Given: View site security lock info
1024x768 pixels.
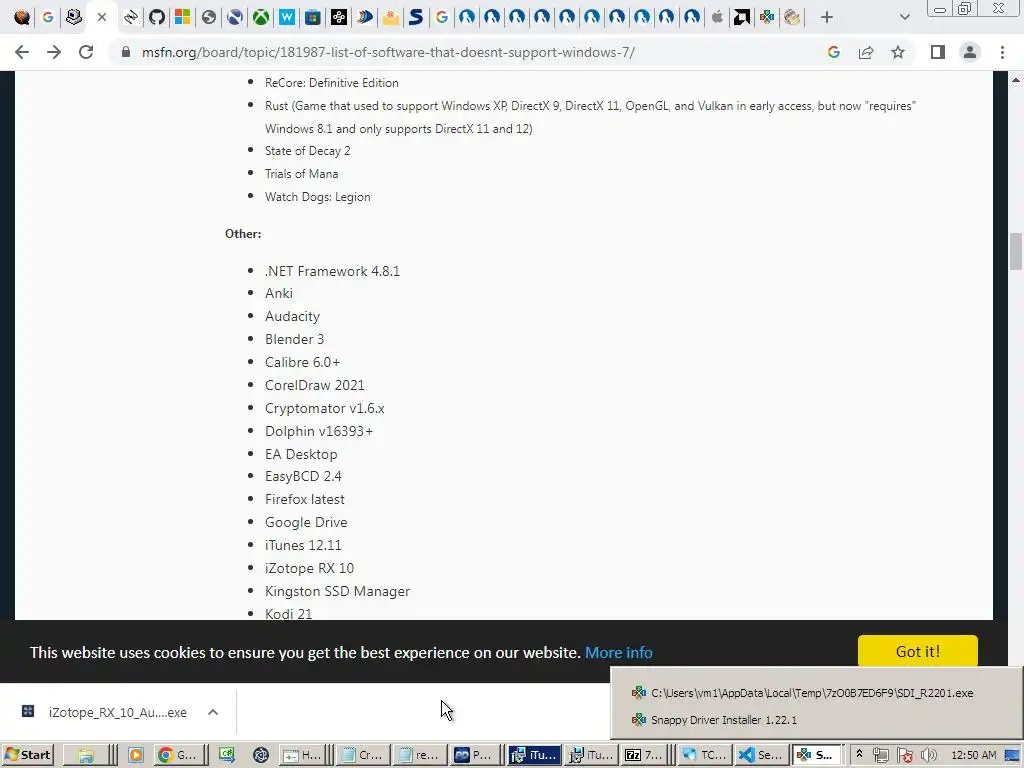Looking at the screenshot, I should tap(125, 52).
